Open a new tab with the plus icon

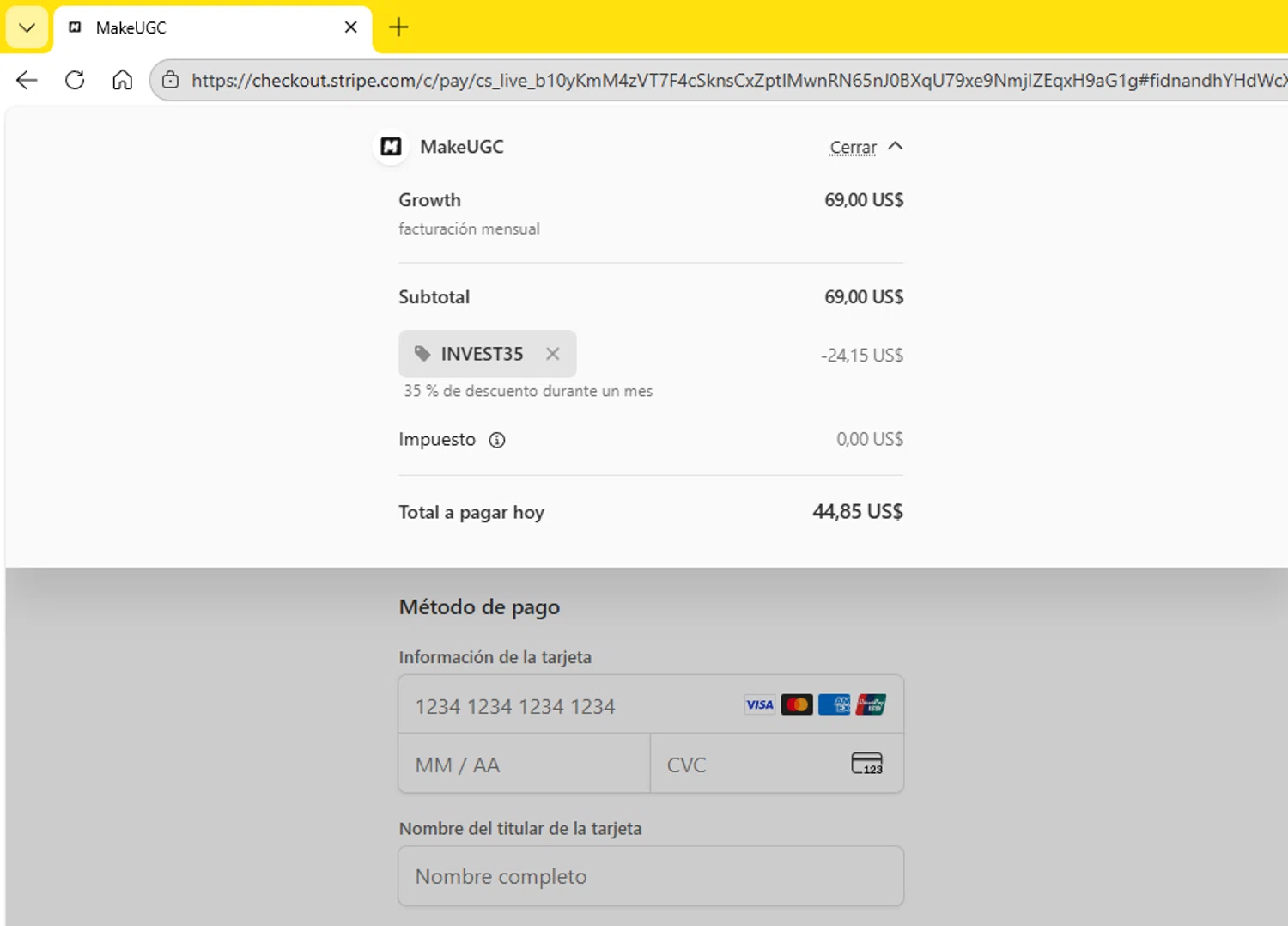tap(398, 27)
